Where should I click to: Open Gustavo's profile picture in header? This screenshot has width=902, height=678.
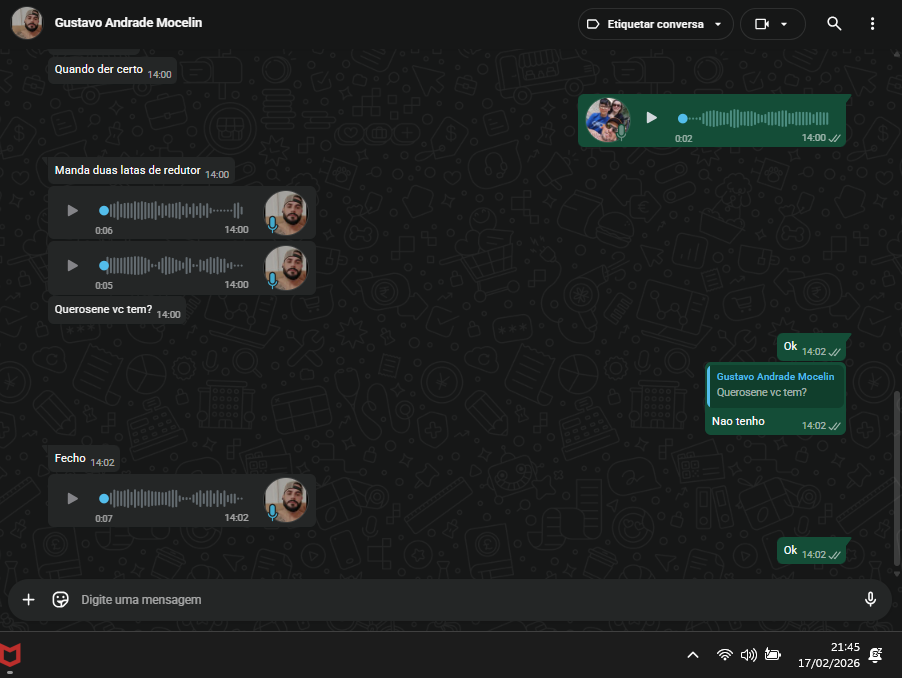[27, 23]
